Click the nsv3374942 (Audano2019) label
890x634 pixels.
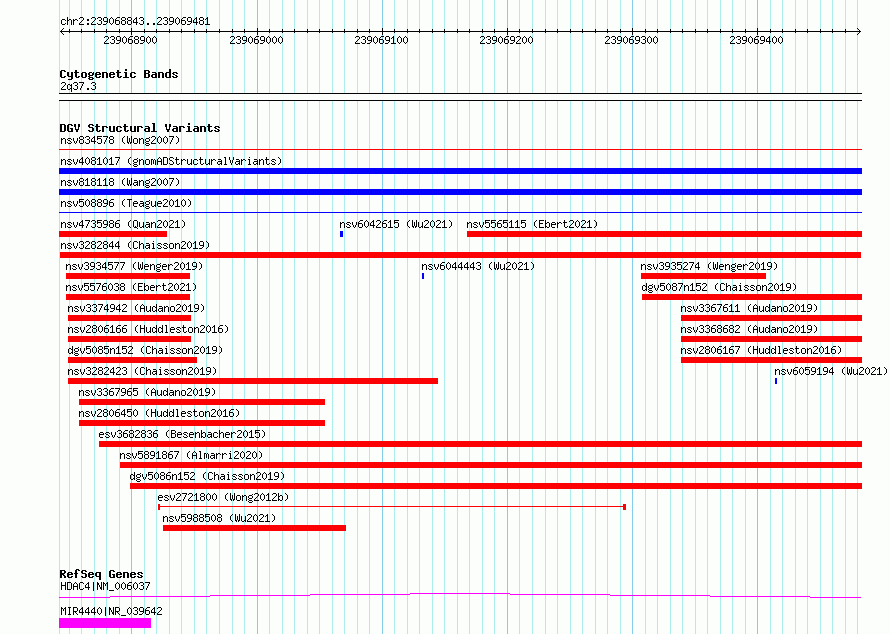point(136,308)
